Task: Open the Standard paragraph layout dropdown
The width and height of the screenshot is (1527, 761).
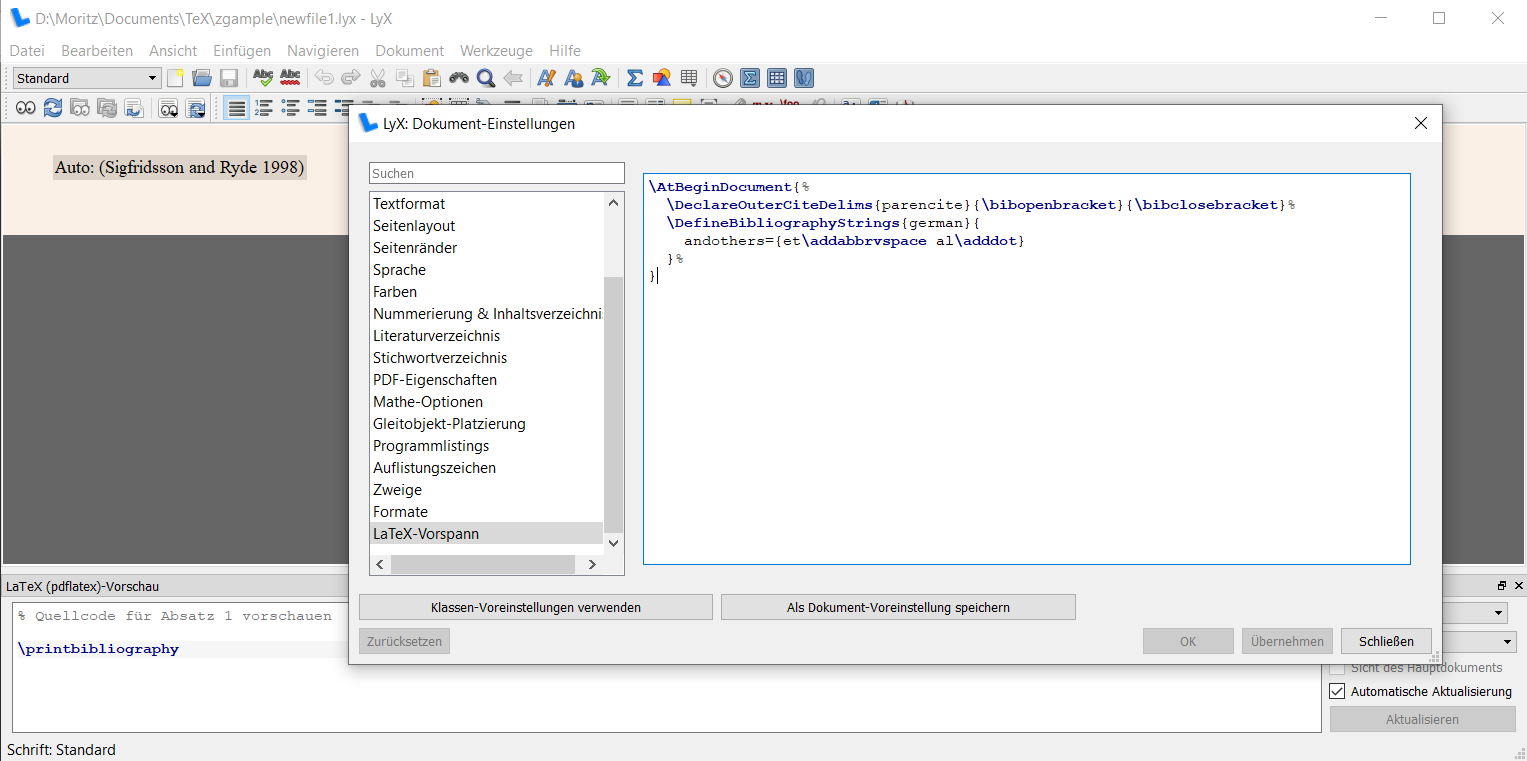Action: click(x=87, y=78)
